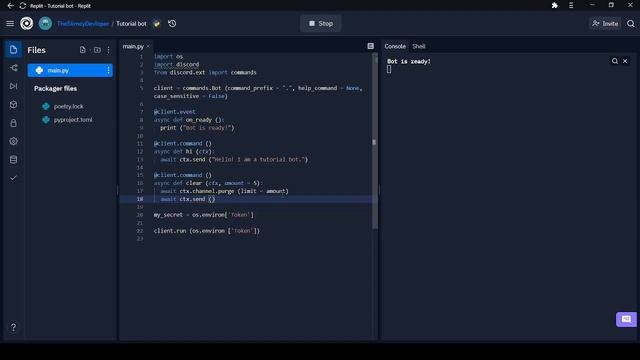Place cursor on client.run line
The height and width of the screenshot is (360, 640).
point(207,231)
